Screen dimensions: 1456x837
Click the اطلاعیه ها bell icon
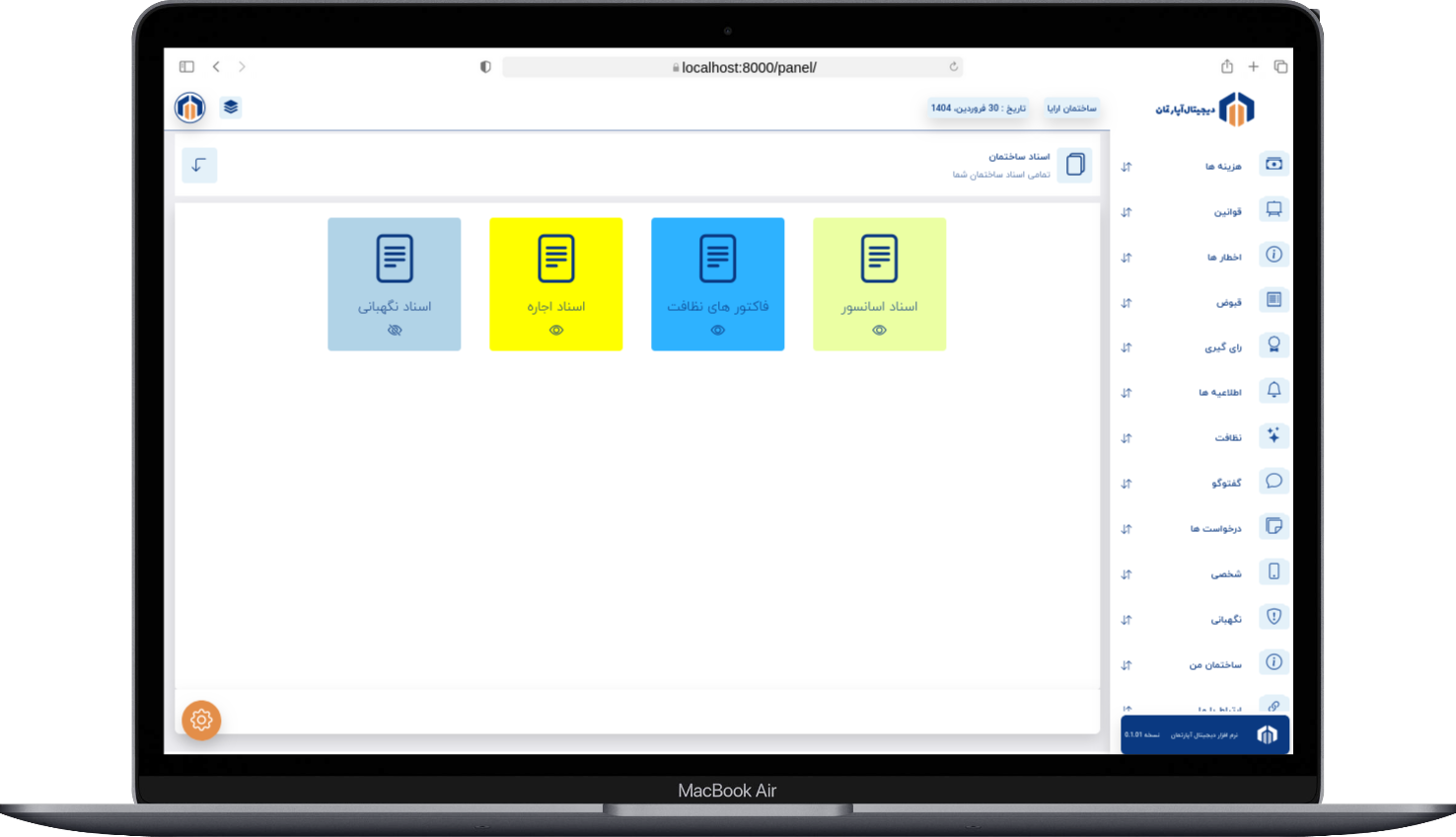coord(1274,391)
